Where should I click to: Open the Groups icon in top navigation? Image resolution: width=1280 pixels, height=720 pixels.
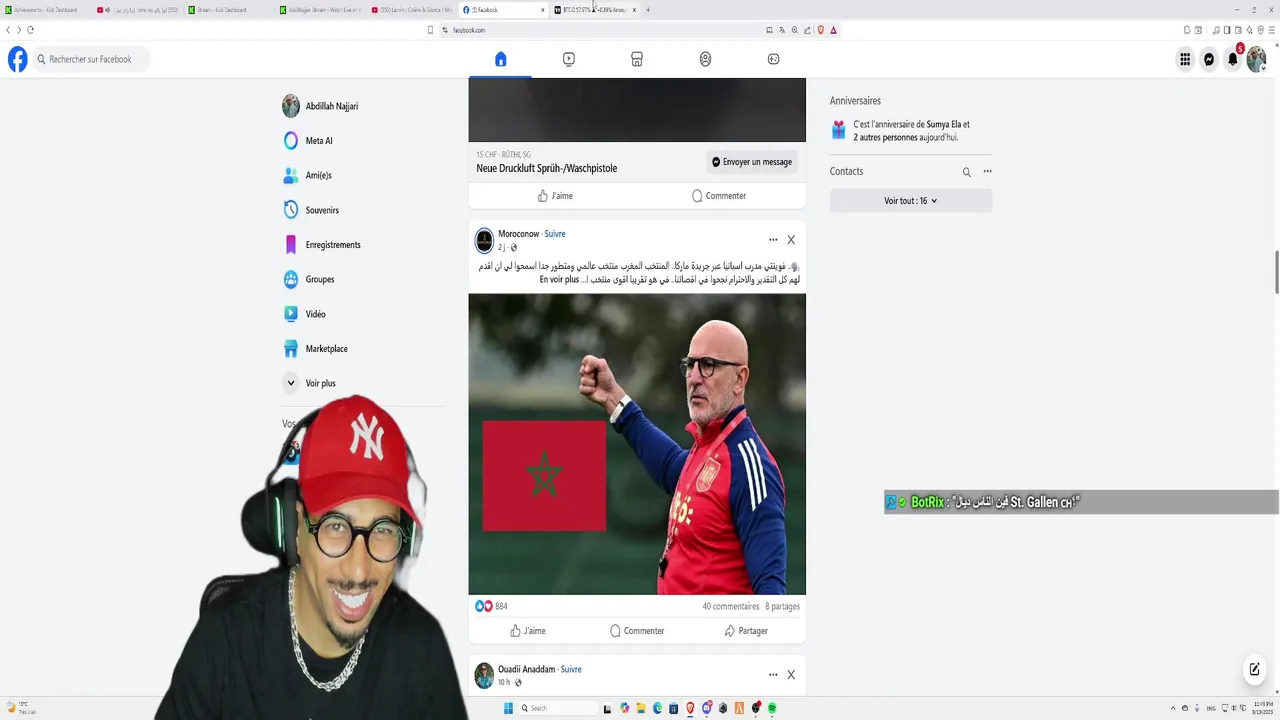click(x=705, y=59)
